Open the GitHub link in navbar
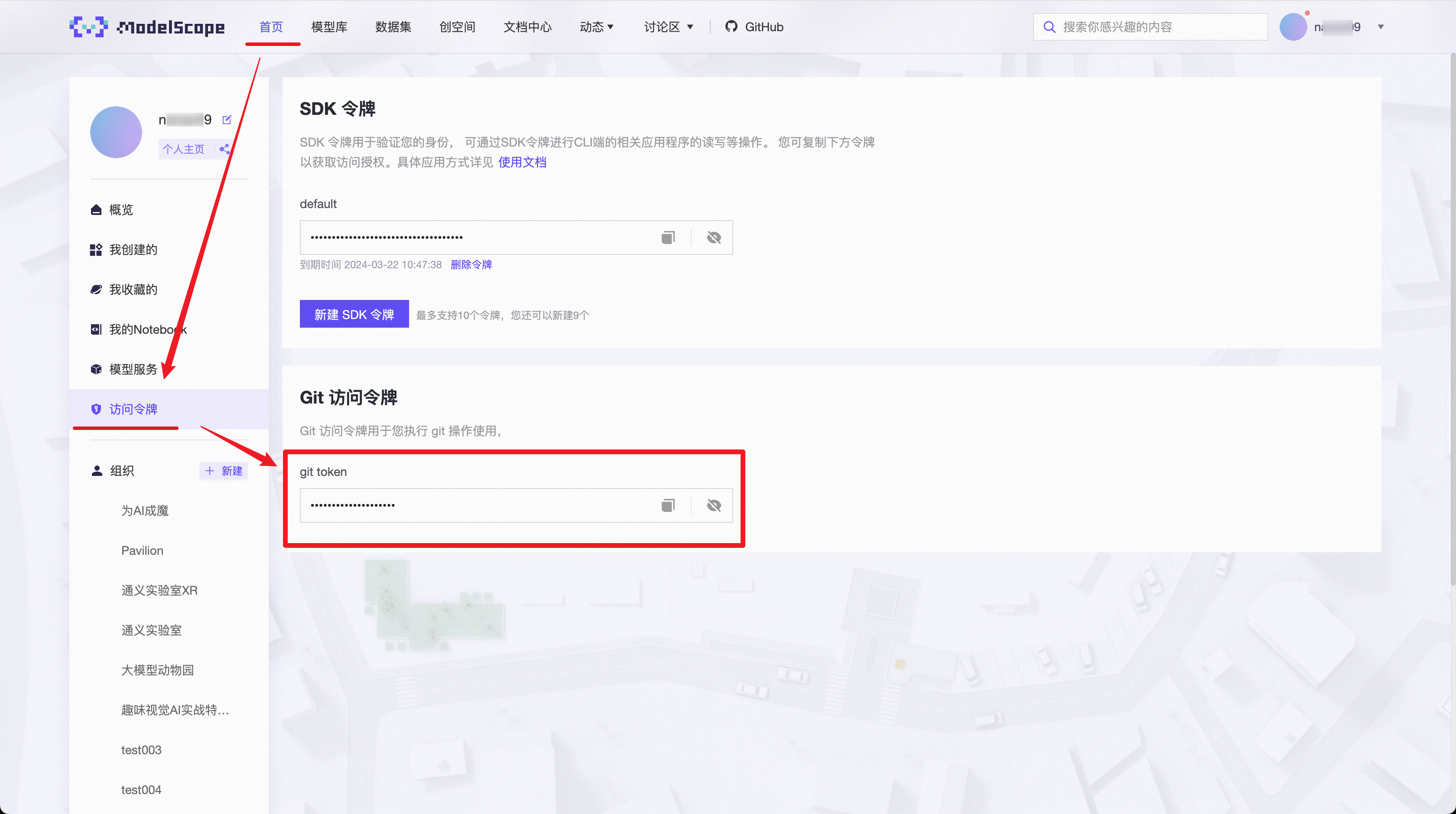Viewport: 1456px width, 814px height. point(754,26)
